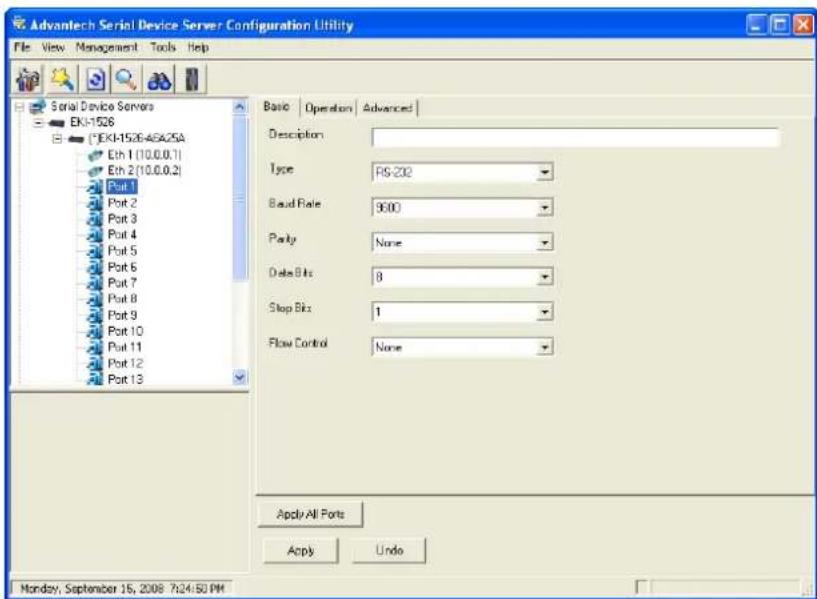Image resolution: width=817 pixels, height=599 pixels.
Task: Open the Tools menu
Action: (x=163, y=47)
